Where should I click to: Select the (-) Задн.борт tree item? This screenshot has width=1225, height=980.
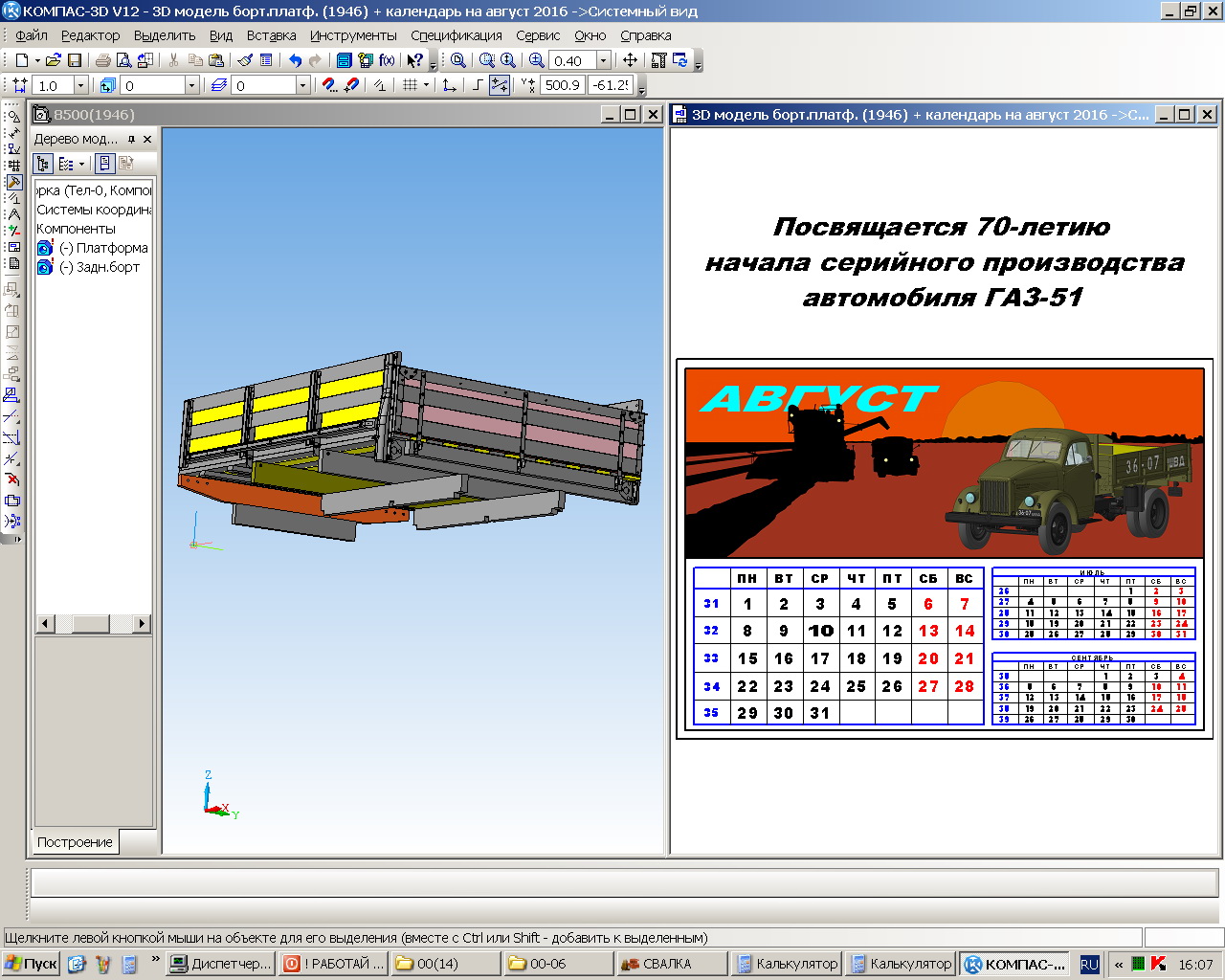[x=100, y=267]
